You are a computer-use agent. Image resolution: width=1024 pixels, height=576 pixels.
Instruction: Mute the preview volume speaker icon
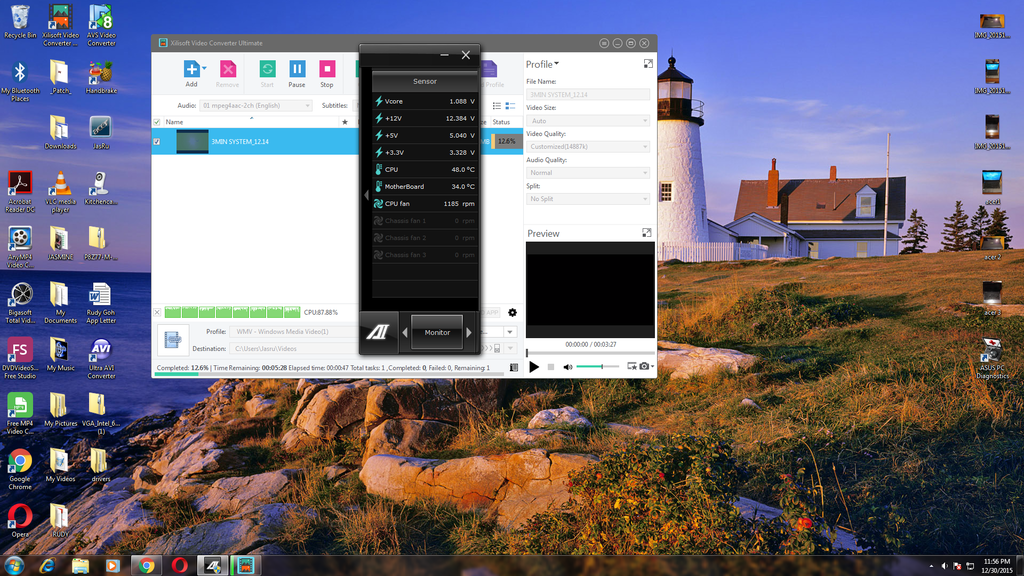click(x=567, y=367)
